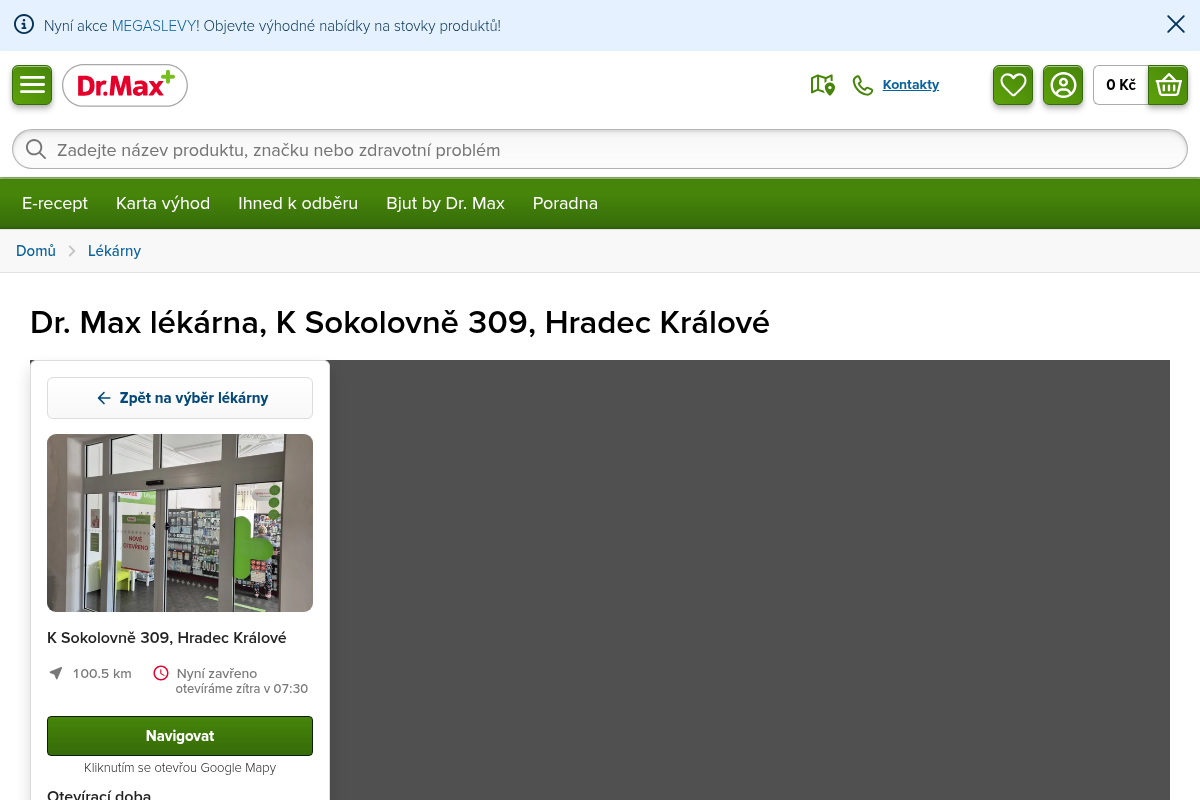Click the info icon in the announcement banner
Image resolution: width=1200 pixels, height=800 pixels.
[24, 24]
